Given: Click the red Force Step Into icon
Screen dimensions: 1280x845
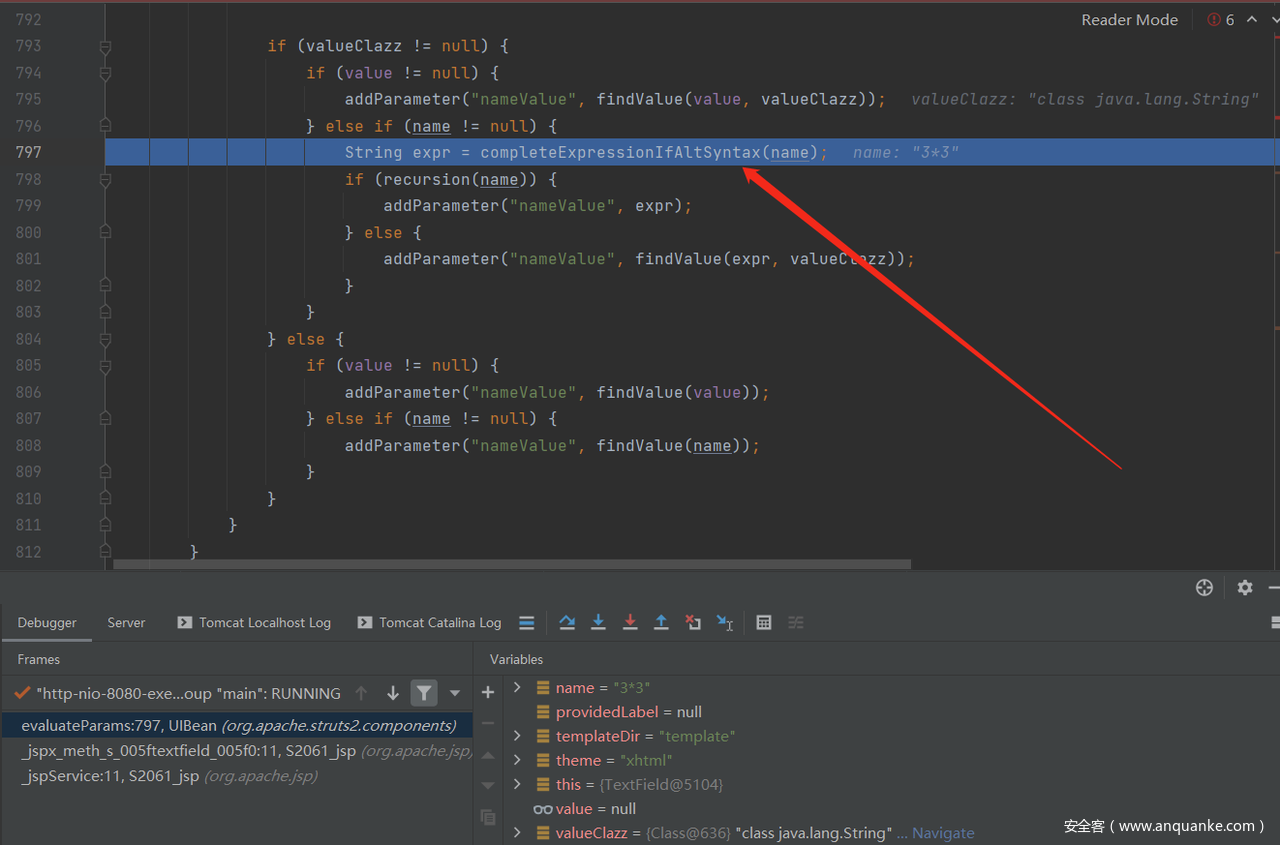Looking at the screenshot, I should coord(630,622).
